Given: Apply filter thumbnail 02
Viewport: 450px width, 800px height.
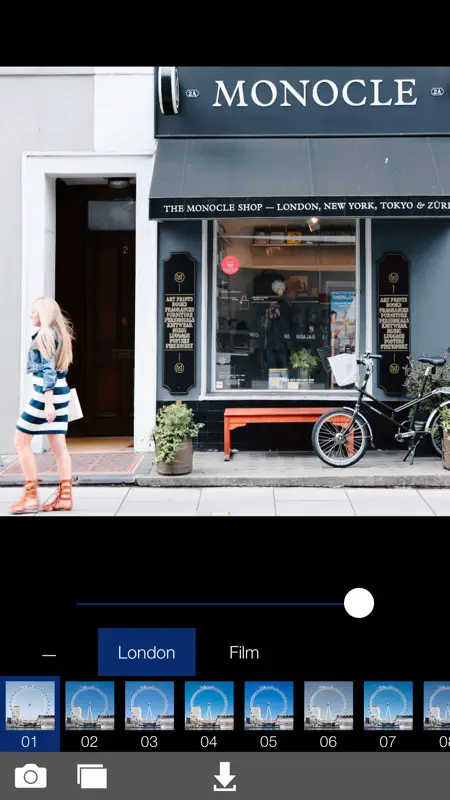Looking at the screenshot, I should (89, 714).
